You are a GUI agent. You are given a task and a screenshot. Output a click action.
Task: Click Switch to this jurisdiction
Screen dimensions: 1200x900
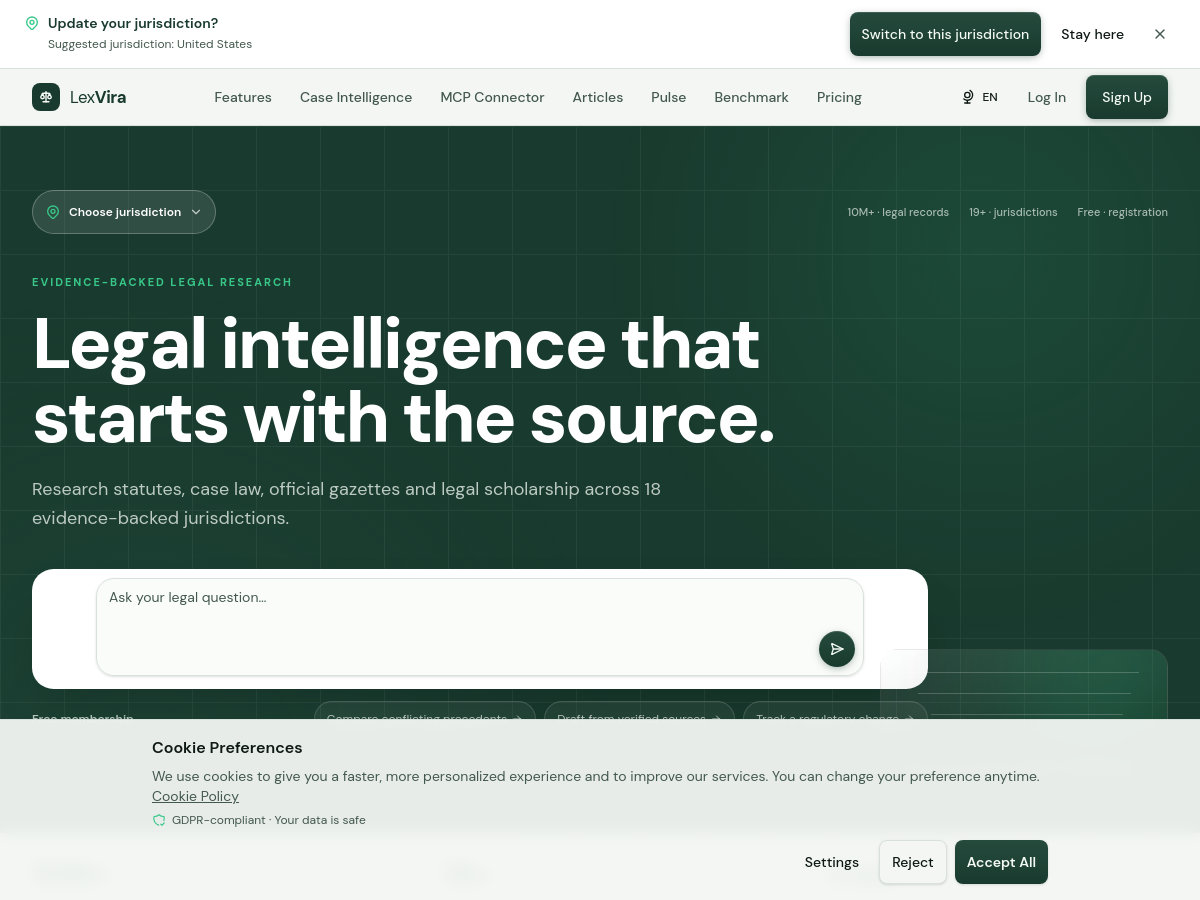coord(945,34)
